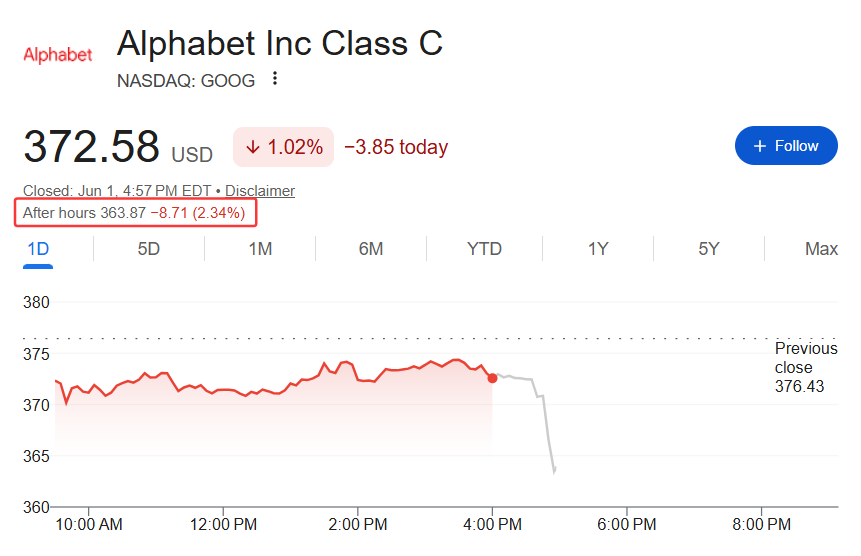Click the 372.58 USD price
861x556 pixels.
(118, 147)
